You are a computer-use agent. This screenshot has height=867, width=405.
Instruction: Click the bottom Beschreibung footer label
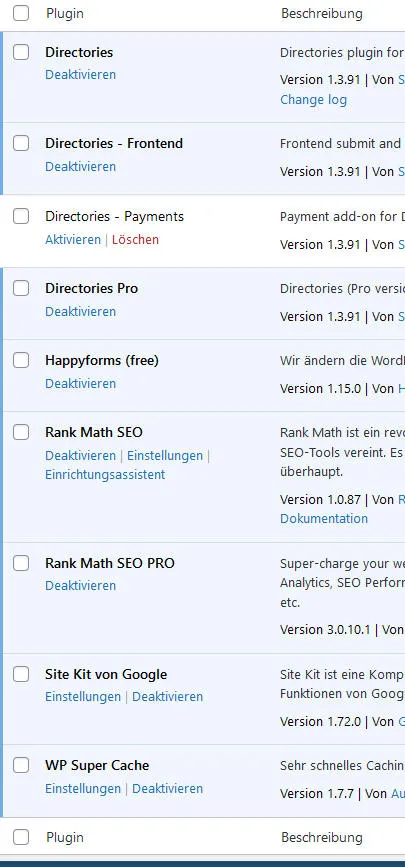coord(322,837)
